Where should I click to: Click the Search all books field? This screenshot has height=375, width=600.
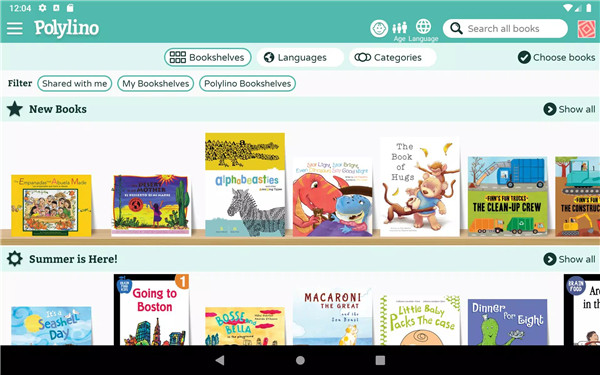[x=505, y=29]
